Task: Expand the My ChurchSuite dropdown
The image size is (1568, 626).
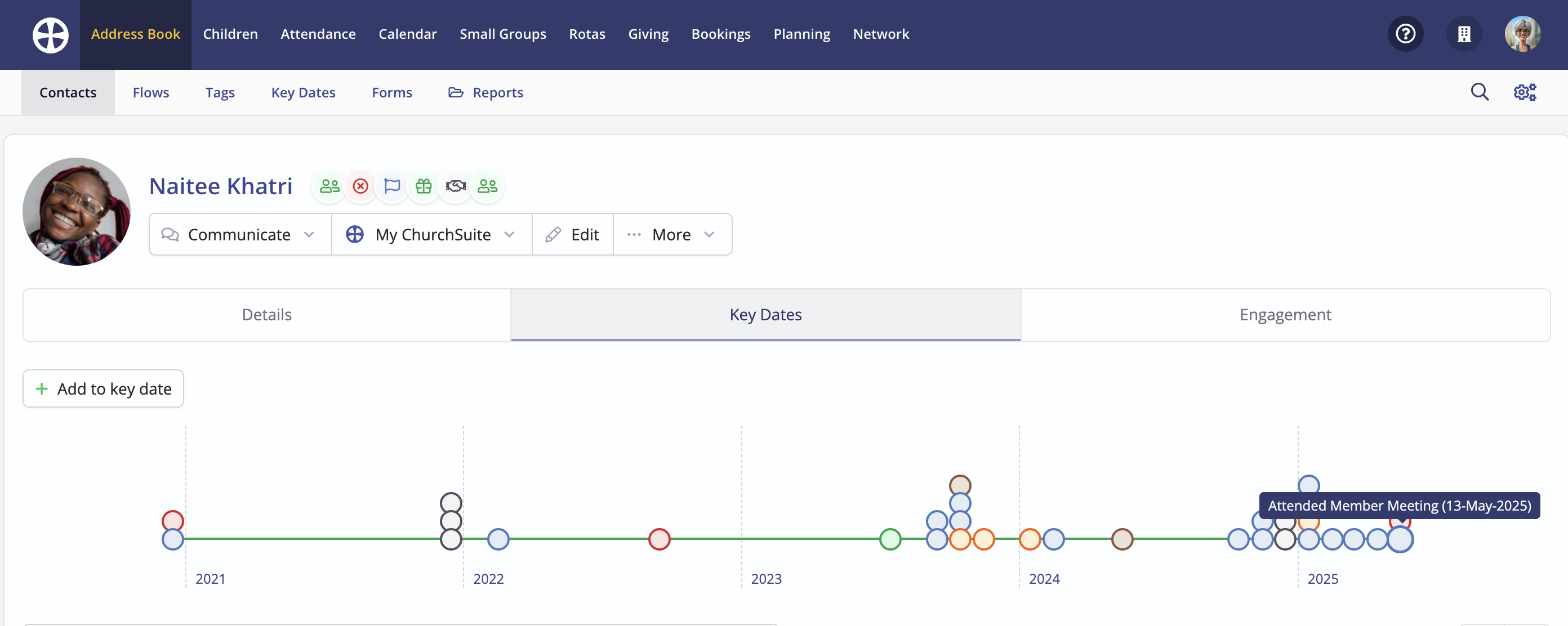Action: pyautogui.click(x=431, y=235)
